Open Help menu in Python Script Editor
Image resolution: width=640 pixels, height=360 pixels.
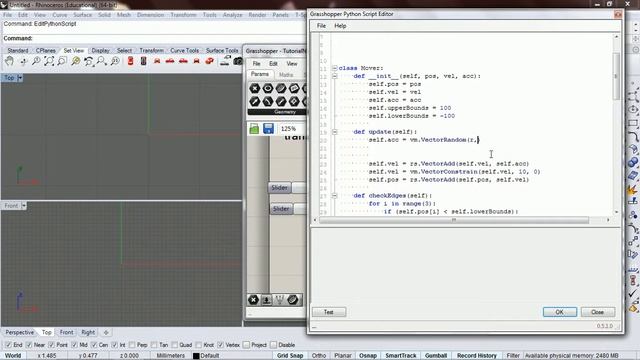[x=340, y=26]
